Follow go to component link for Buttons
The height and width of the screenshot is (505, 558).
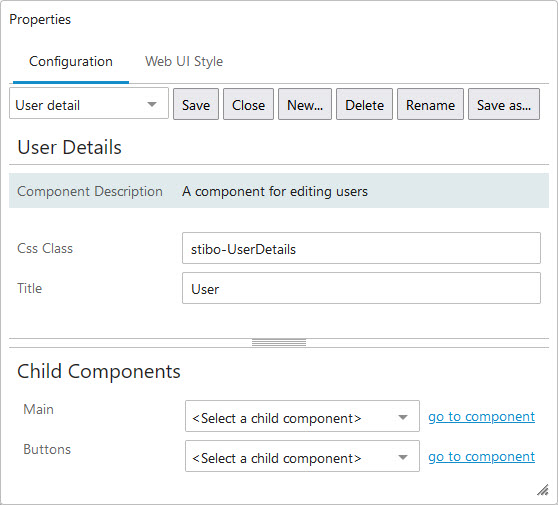(481, 457)
